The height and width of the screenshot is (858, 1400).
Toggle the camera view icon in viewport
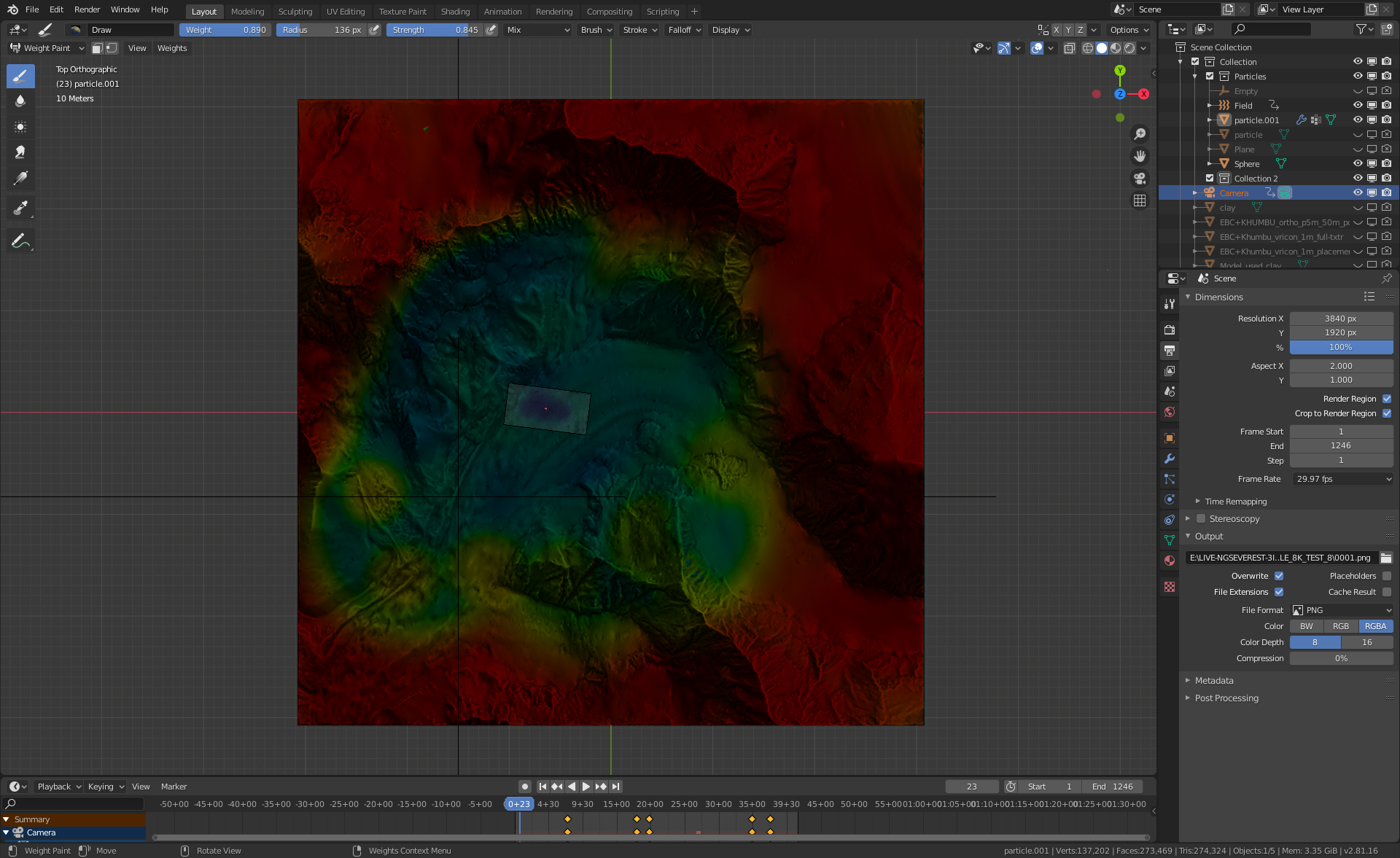click(1140, 179)
